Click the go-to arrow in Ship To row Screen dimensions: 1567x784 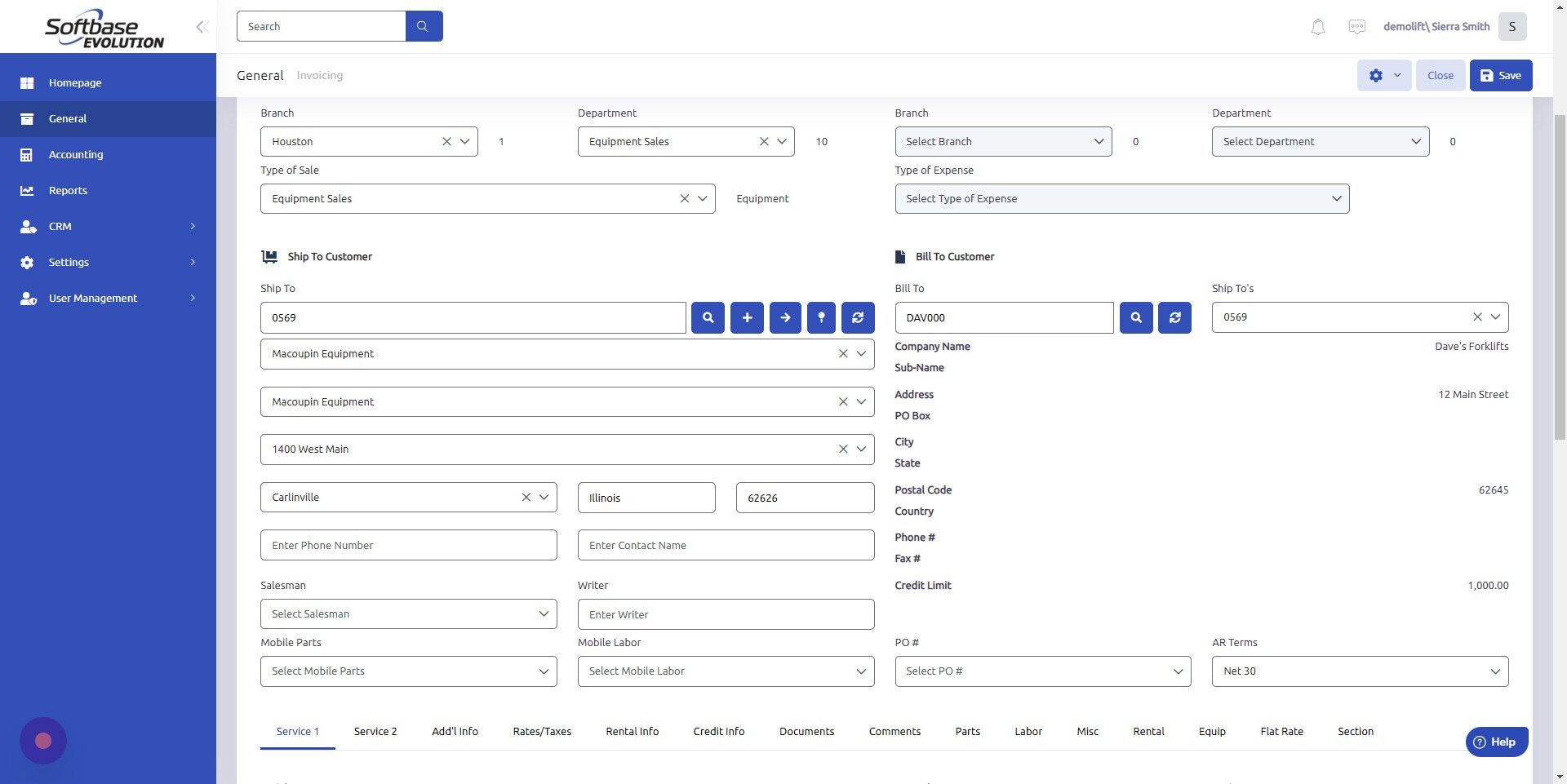(784, 317)
